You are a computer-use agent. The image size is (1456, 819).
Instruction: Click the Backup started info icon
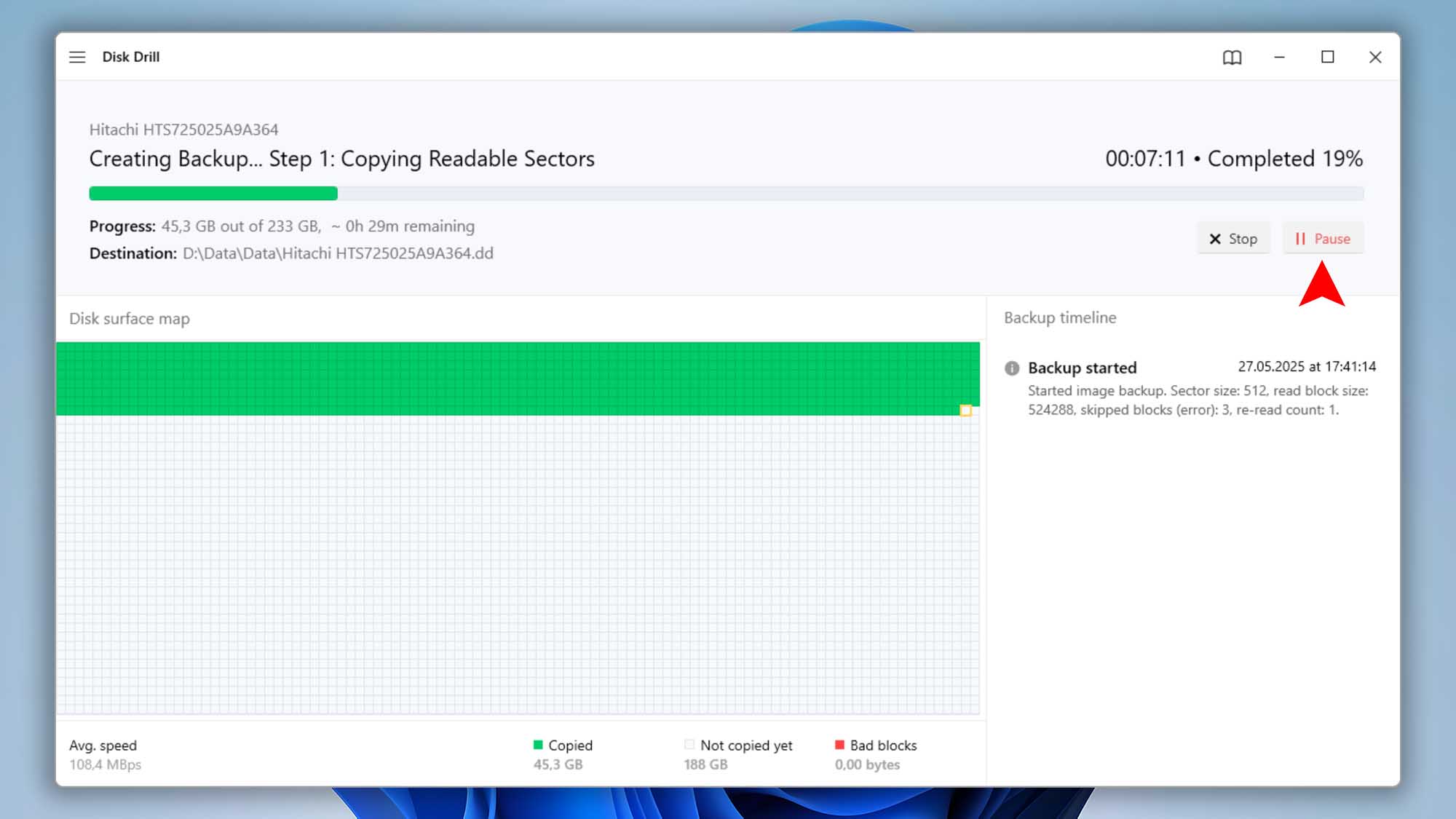click(x=1012, y=368)
